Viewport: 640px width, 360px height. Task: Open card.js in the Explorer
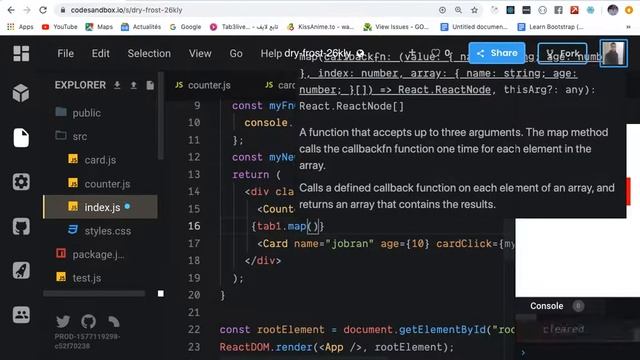[100, 160]
